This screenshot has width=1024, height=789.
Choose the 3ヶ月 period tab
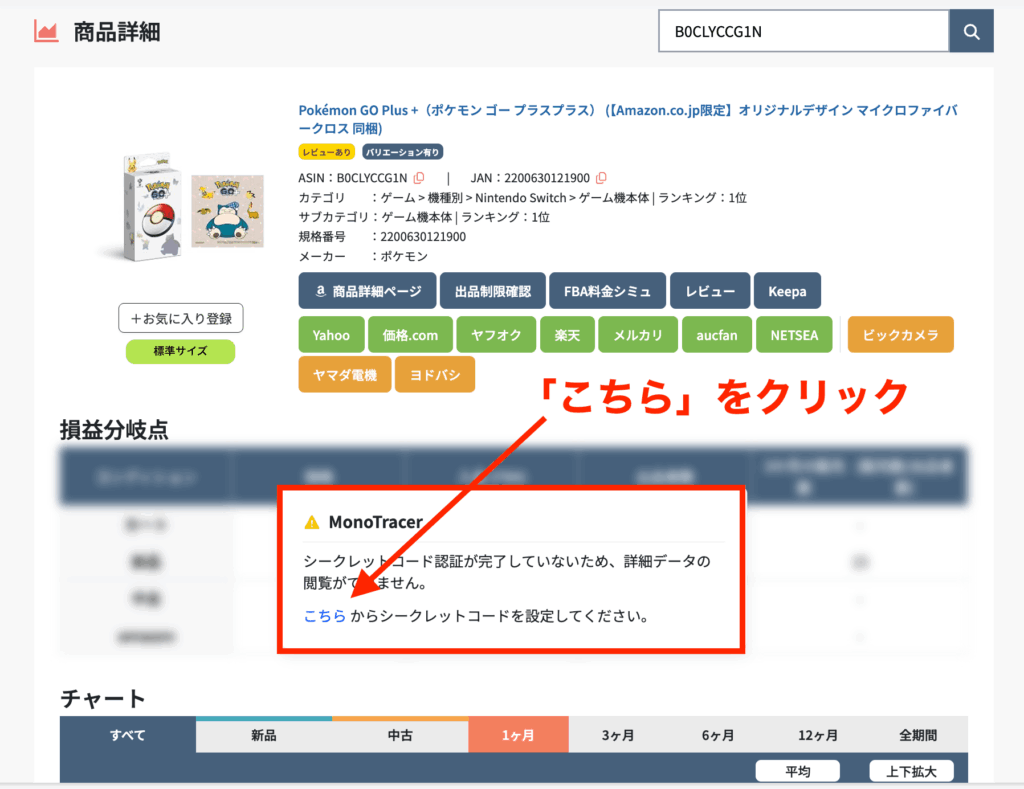[x=618, y=735]
